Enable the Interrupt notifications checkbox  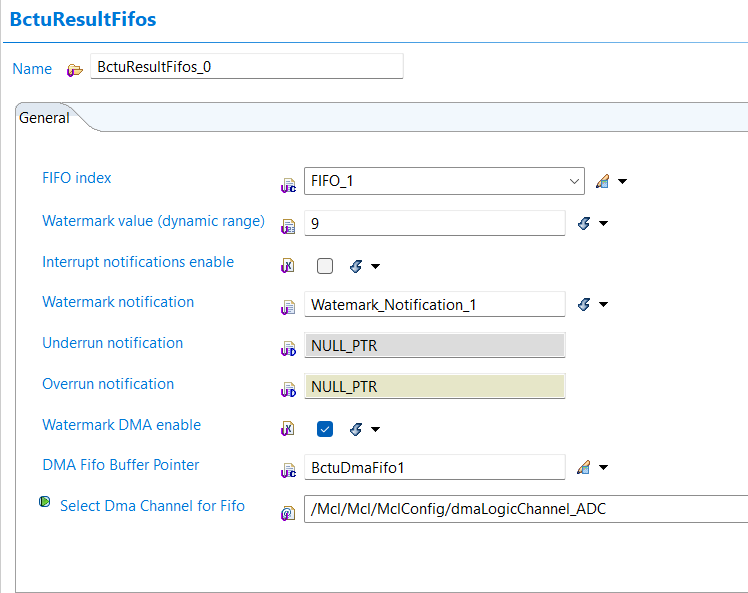(325, 266)
